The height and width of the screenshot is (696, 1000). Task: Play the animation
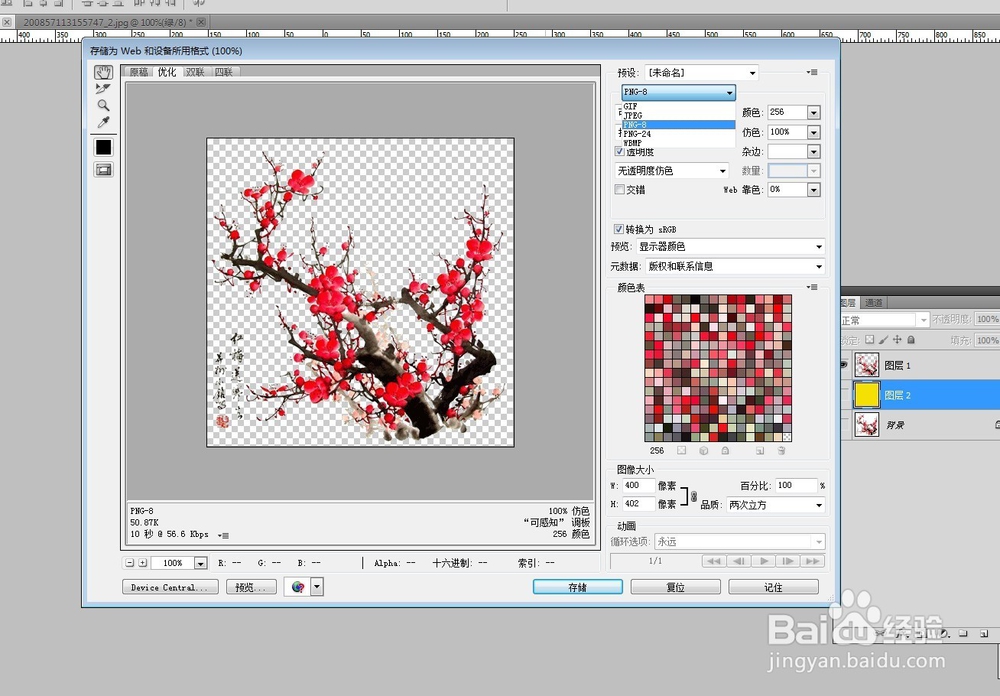(x=763, y=561)
